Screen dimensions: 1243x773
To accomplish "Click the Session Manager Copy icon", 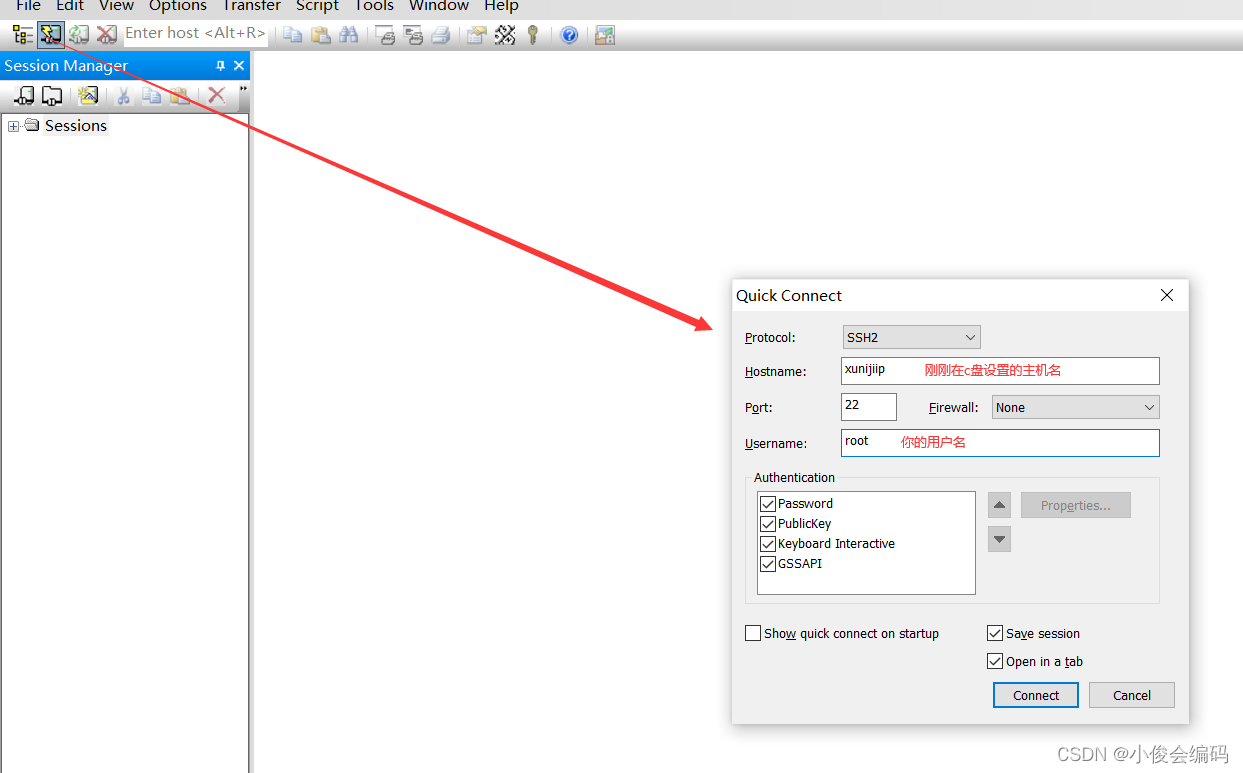I will pos(151,95).
